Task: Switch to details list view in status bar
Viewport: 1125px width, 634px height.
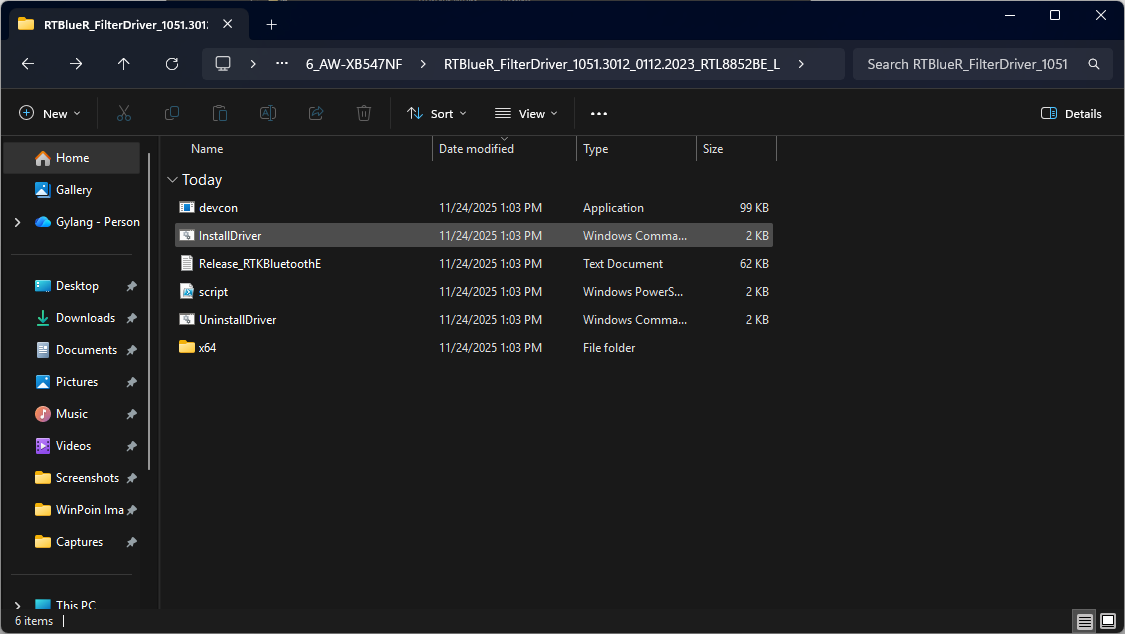Action: (1084, 621)
